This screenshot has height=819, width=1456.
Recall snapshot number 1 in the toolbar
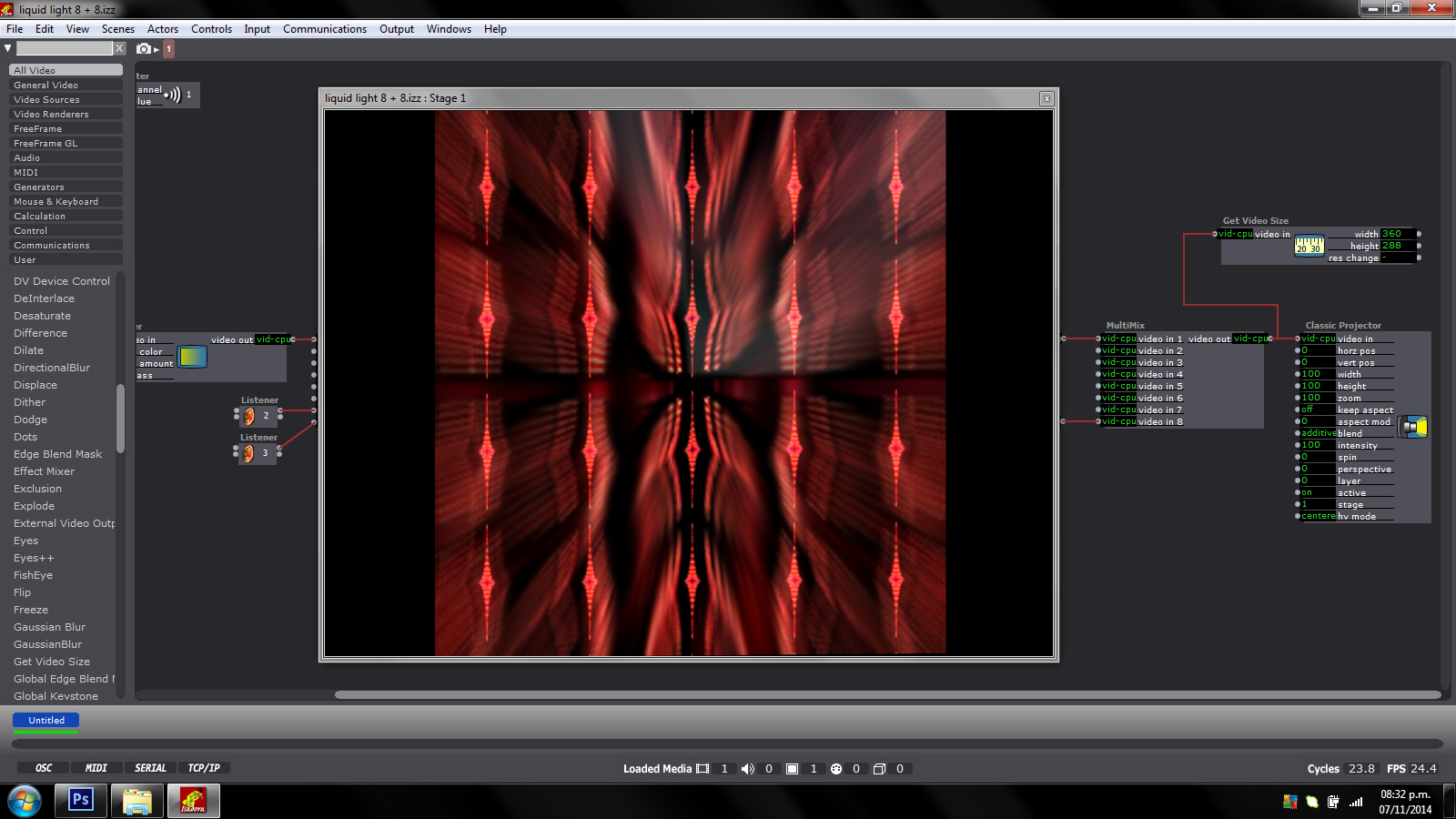click(x=168, y=49)
